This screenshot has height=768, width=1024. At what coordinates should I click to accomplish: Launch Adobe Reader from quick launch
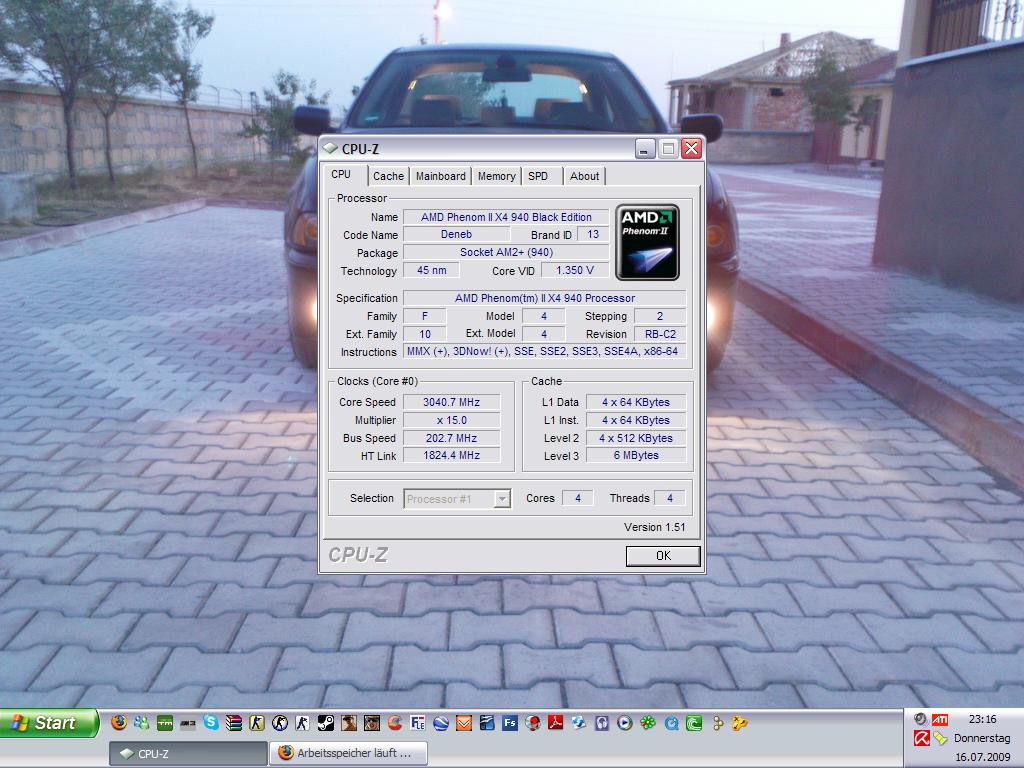click(555, 722)
